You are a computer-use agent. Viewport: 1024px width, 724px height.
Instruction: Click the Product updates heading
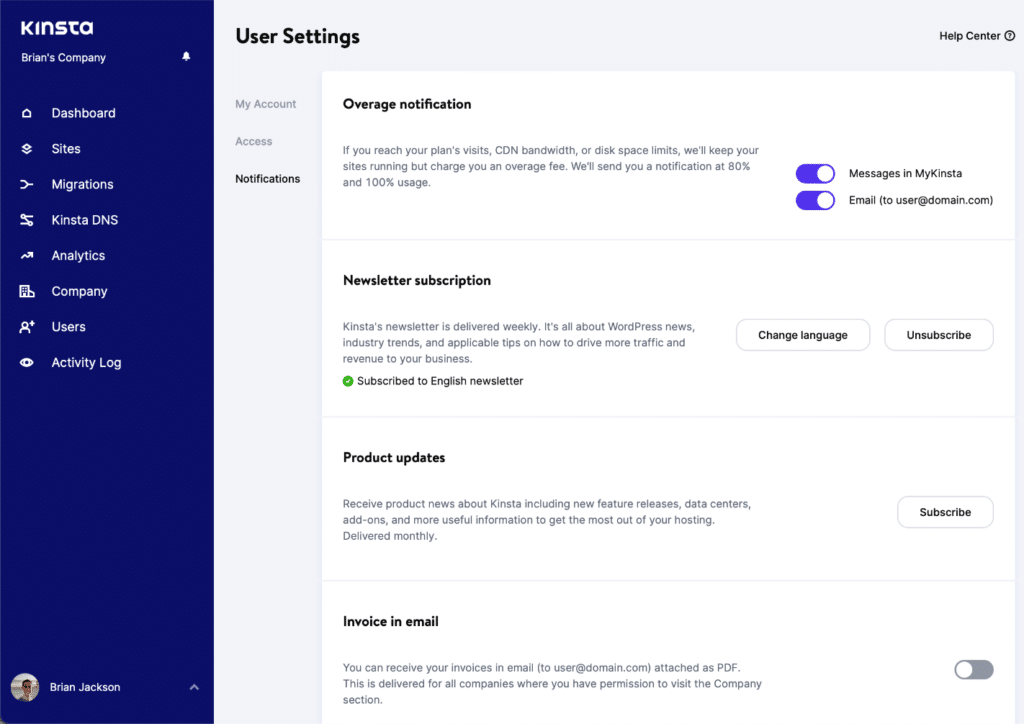click(x=394, y=458)
